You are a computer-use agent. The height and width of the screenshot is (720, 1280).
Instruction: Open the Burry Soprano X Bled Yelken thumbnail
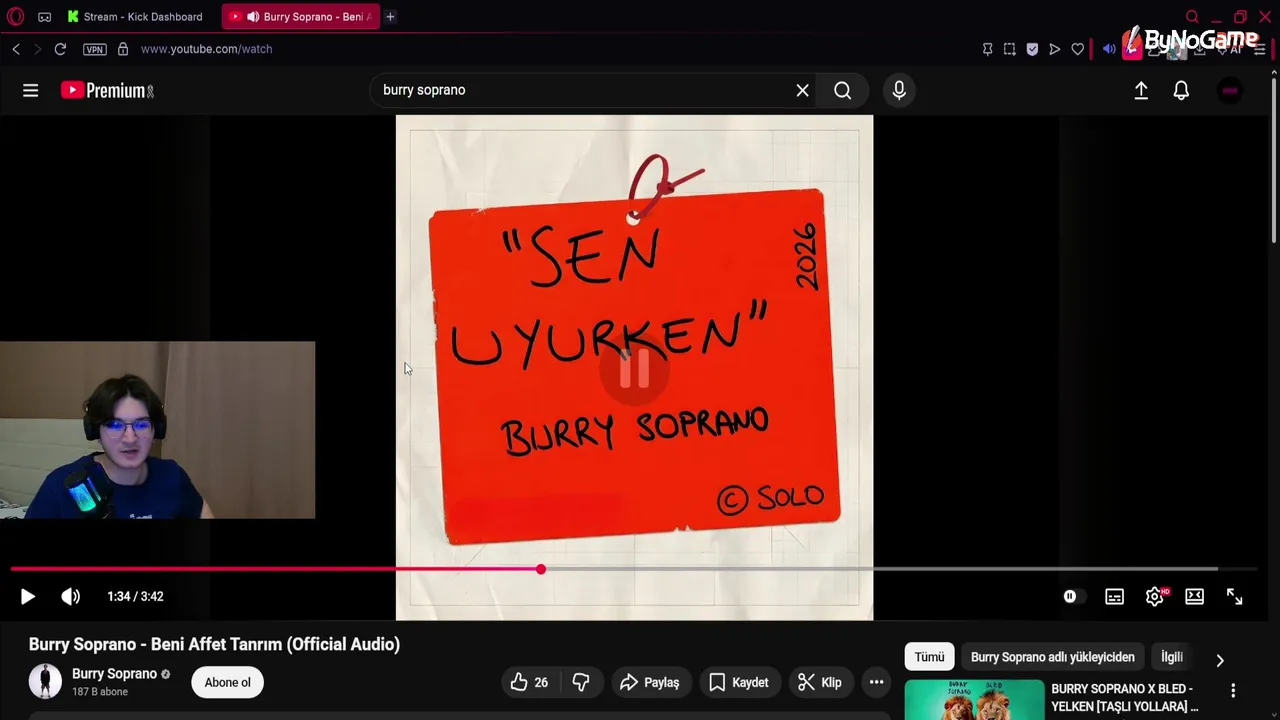(x=974, y=700)
